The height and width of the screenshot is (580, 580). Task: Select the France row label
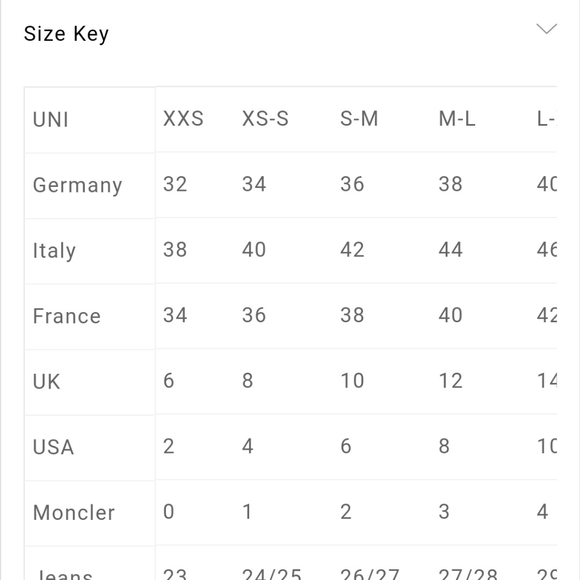click(67, 316)
